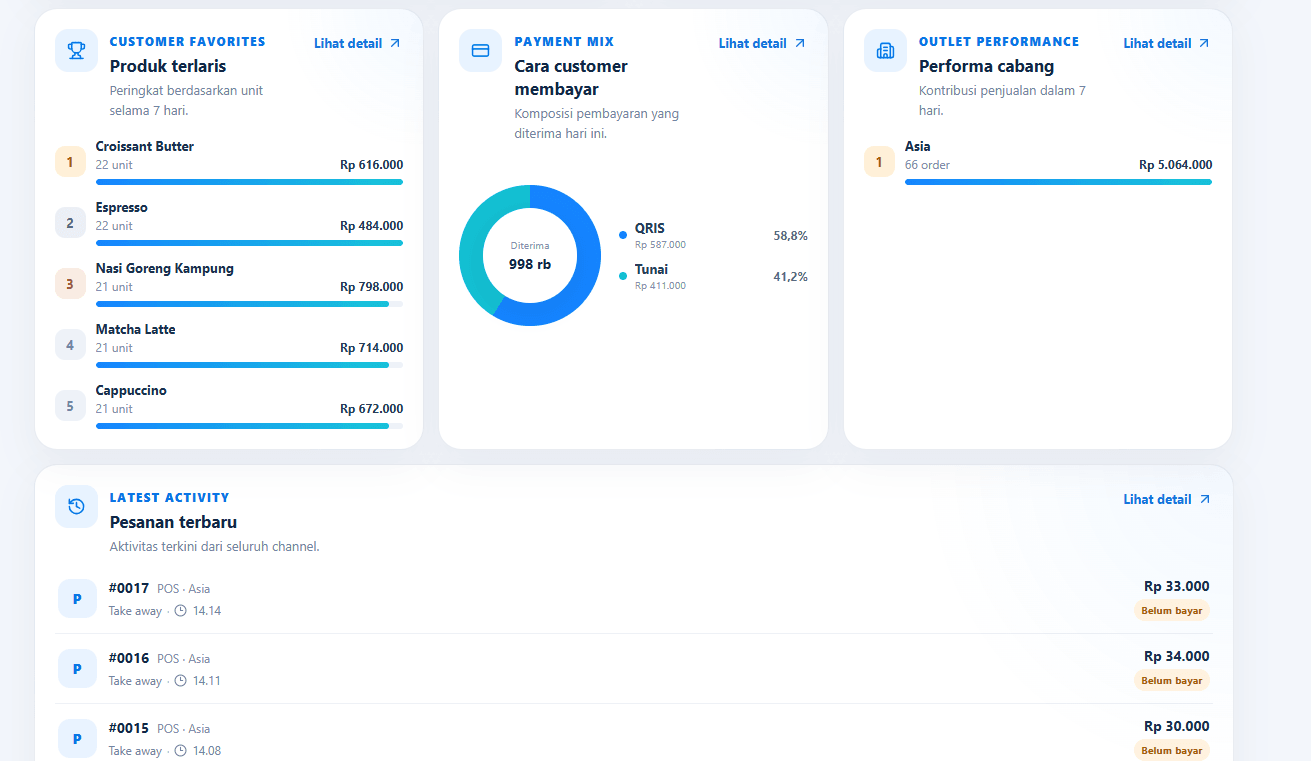Open Lihat detail for Payment Mix
1311x761 pixels.
click(x=762, y=43)
